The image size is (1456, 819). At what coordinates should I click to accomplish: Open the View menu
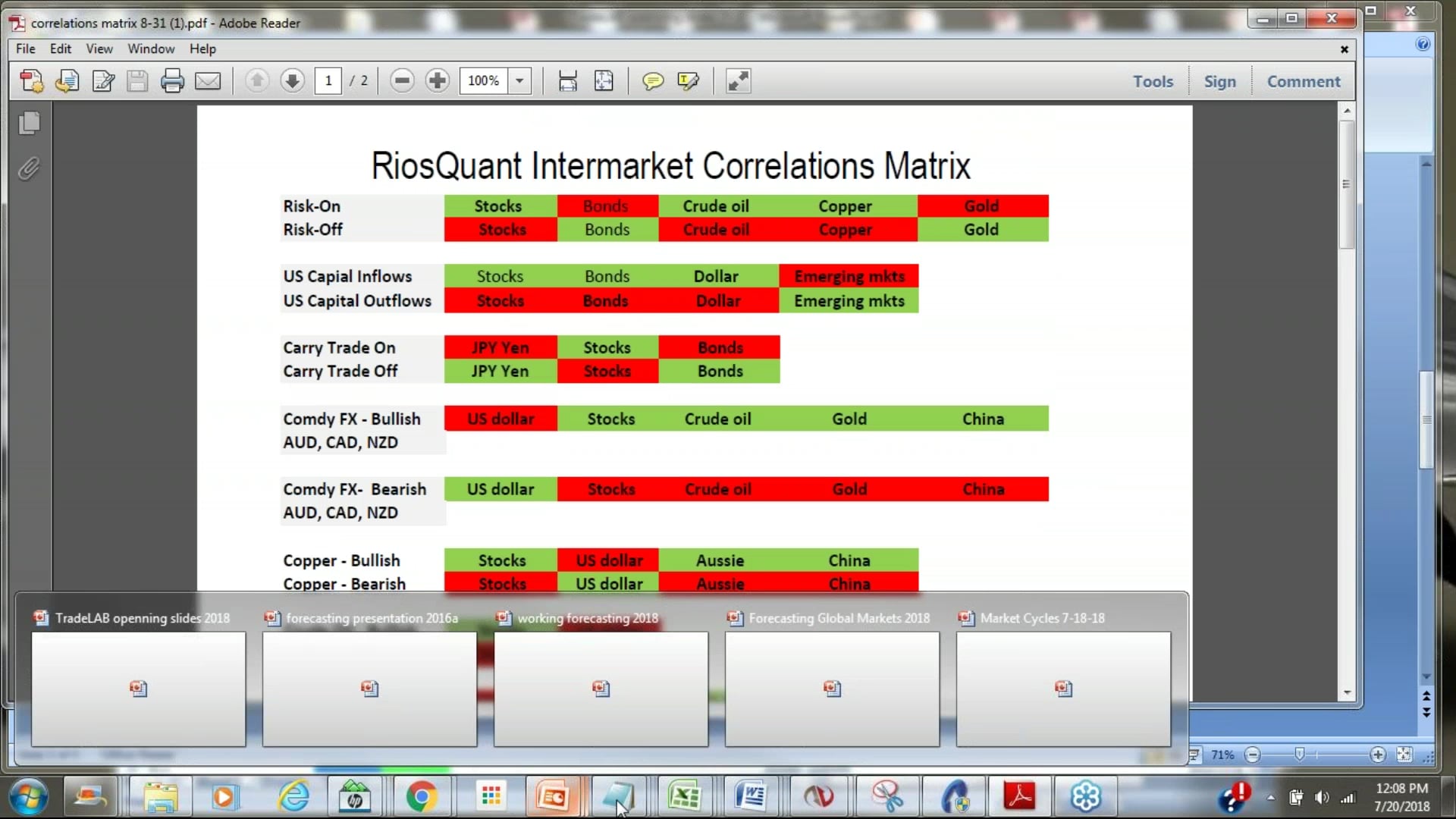click(99, 48)
